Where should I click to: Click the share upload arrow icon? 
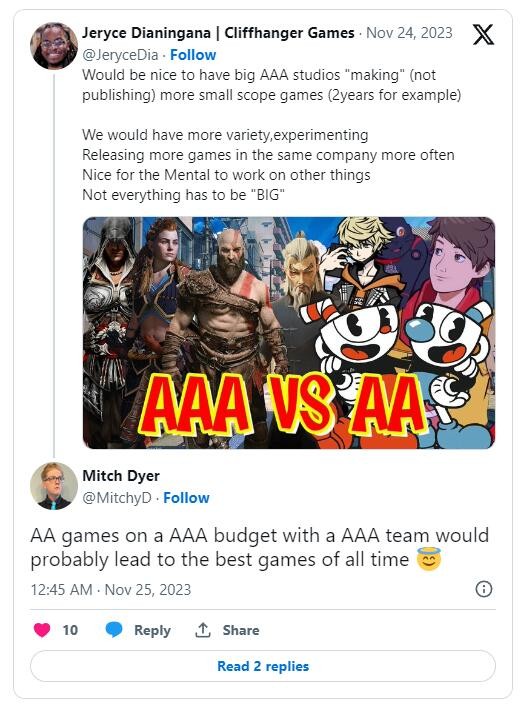point(203,630)
